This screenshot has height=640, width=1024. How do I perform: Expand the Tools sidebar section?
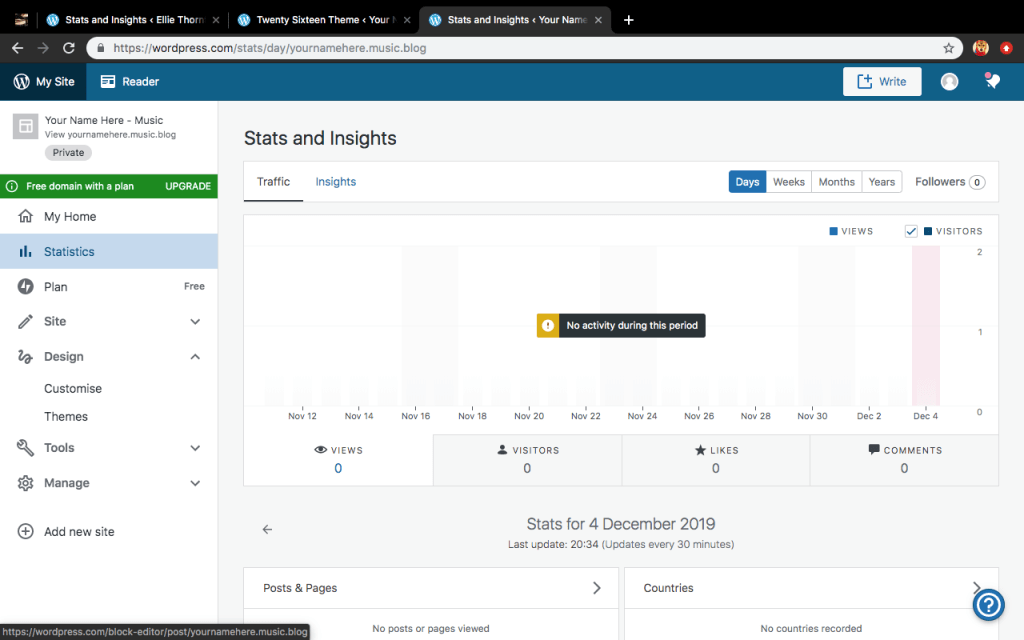195,448
